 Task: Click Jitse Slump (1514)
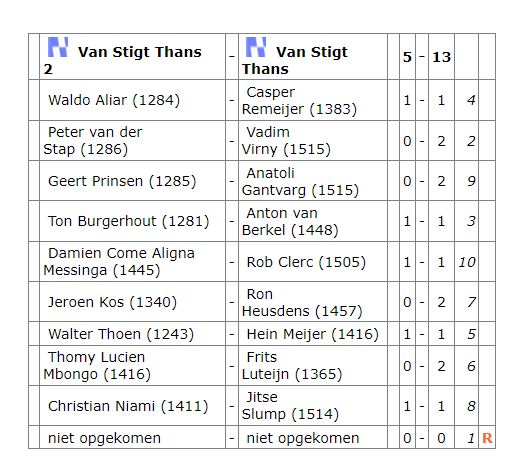[290, 406]
